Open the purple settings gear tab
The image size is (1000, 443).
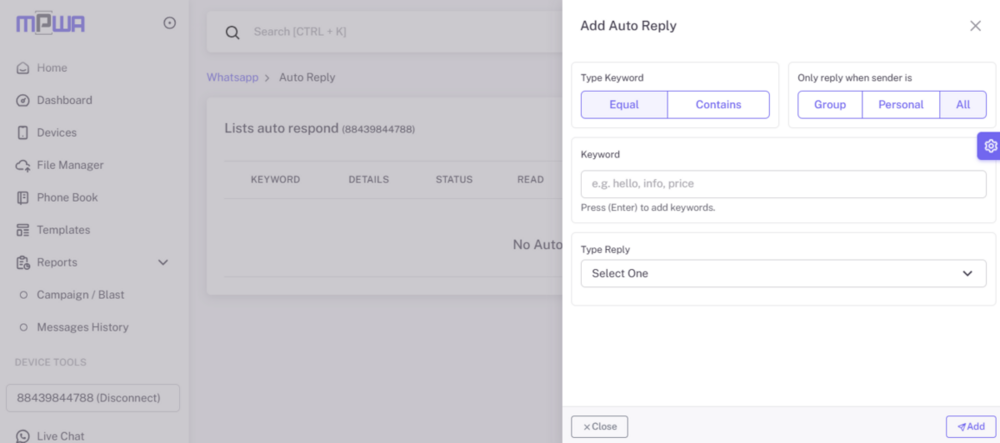click(989, 146)
